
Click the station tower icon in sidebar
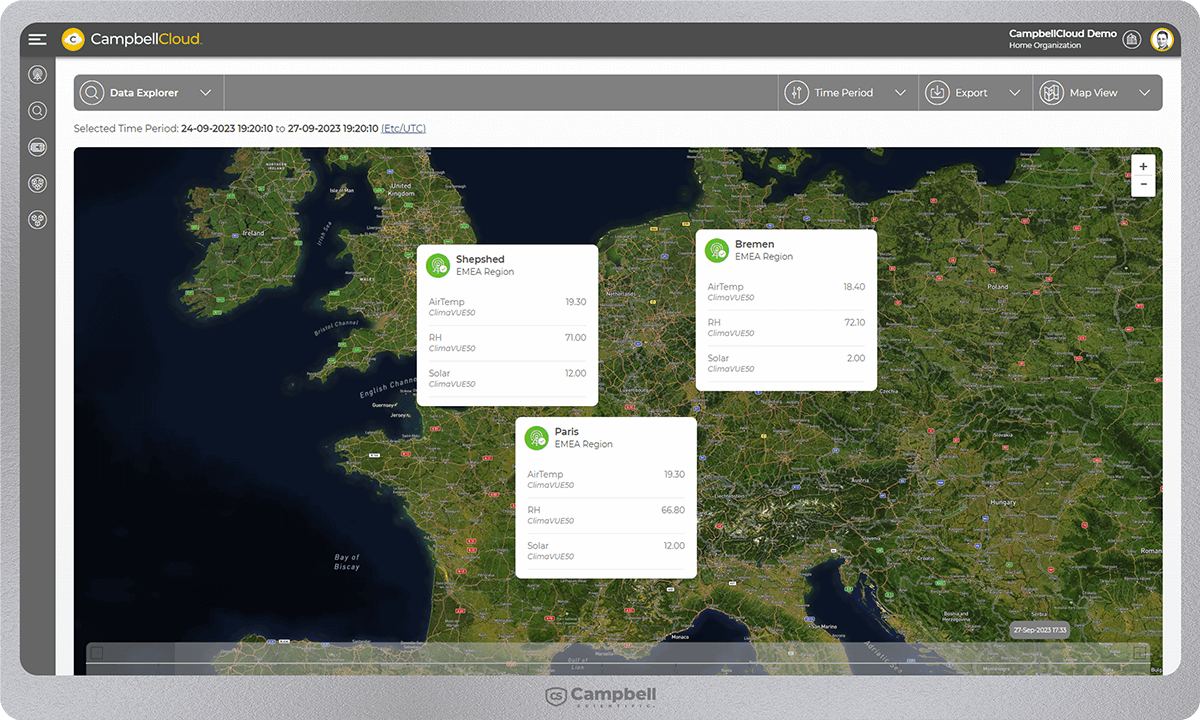[x=37, y=74]
